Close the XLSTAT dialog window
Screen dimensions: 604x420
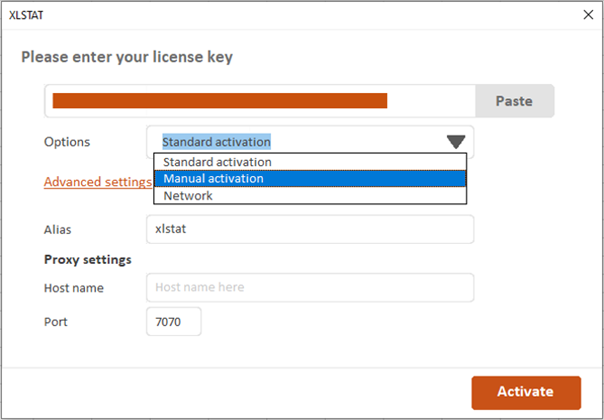[x=588, y=15]
